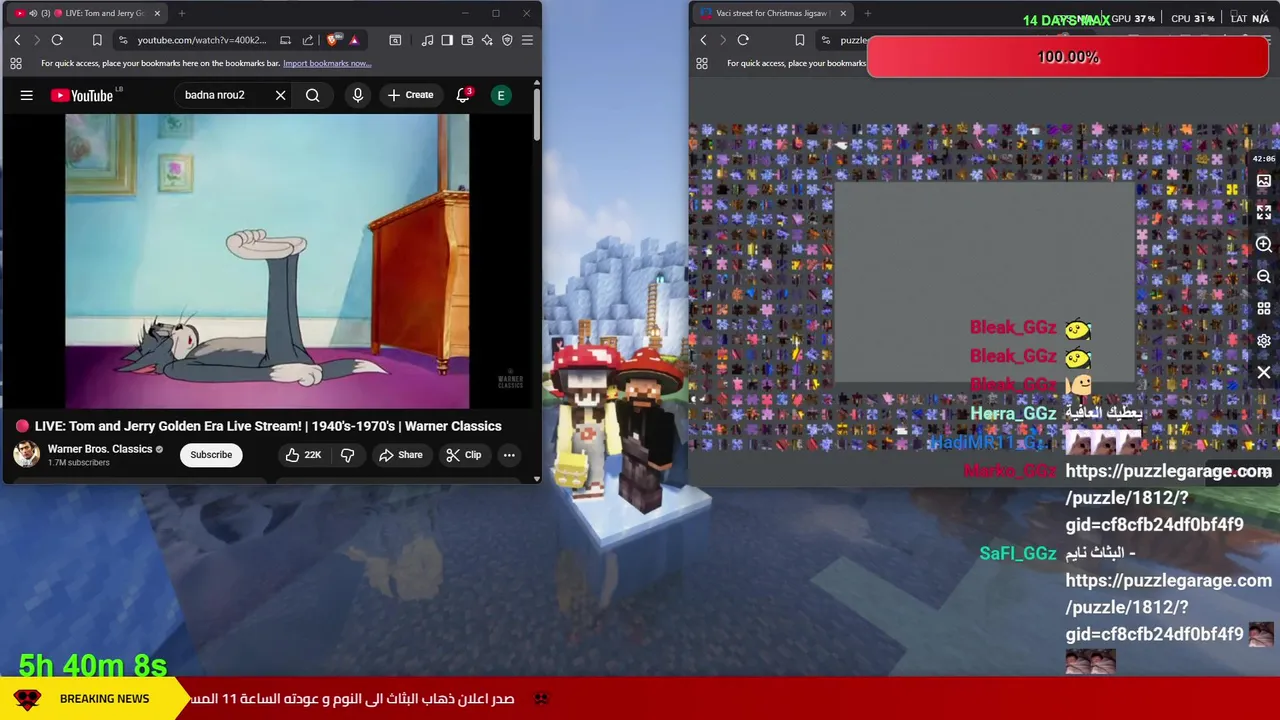Screen dimensions: 1280x720
Task: Open the VPN shield icon
Action: coord(507,40)
